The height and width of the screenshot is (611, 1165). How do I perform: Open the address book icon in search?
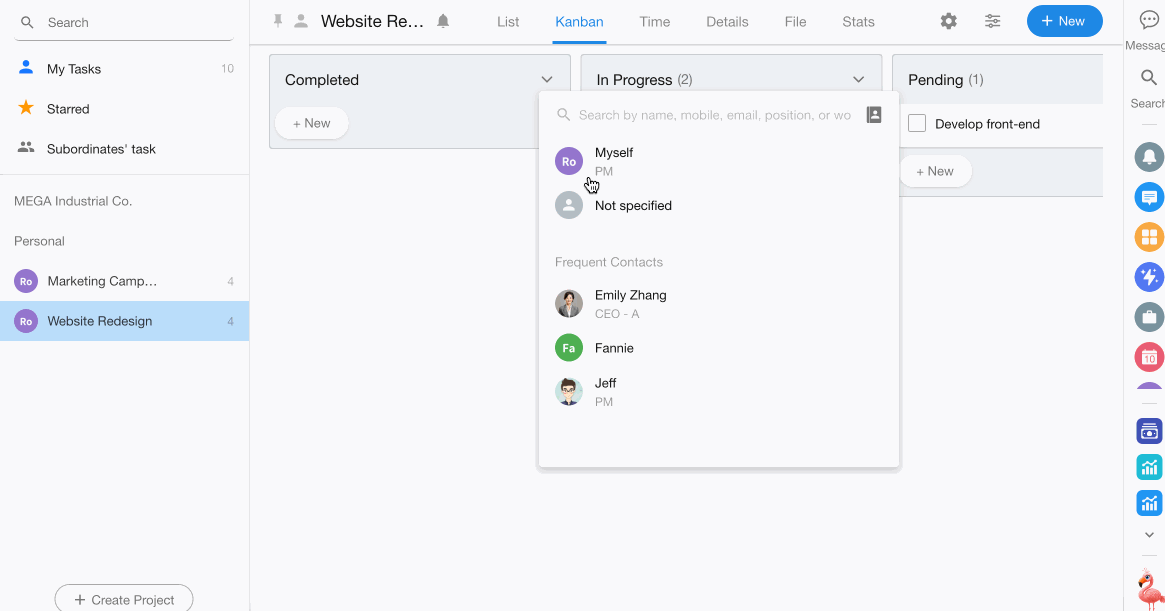coord(873,115)
